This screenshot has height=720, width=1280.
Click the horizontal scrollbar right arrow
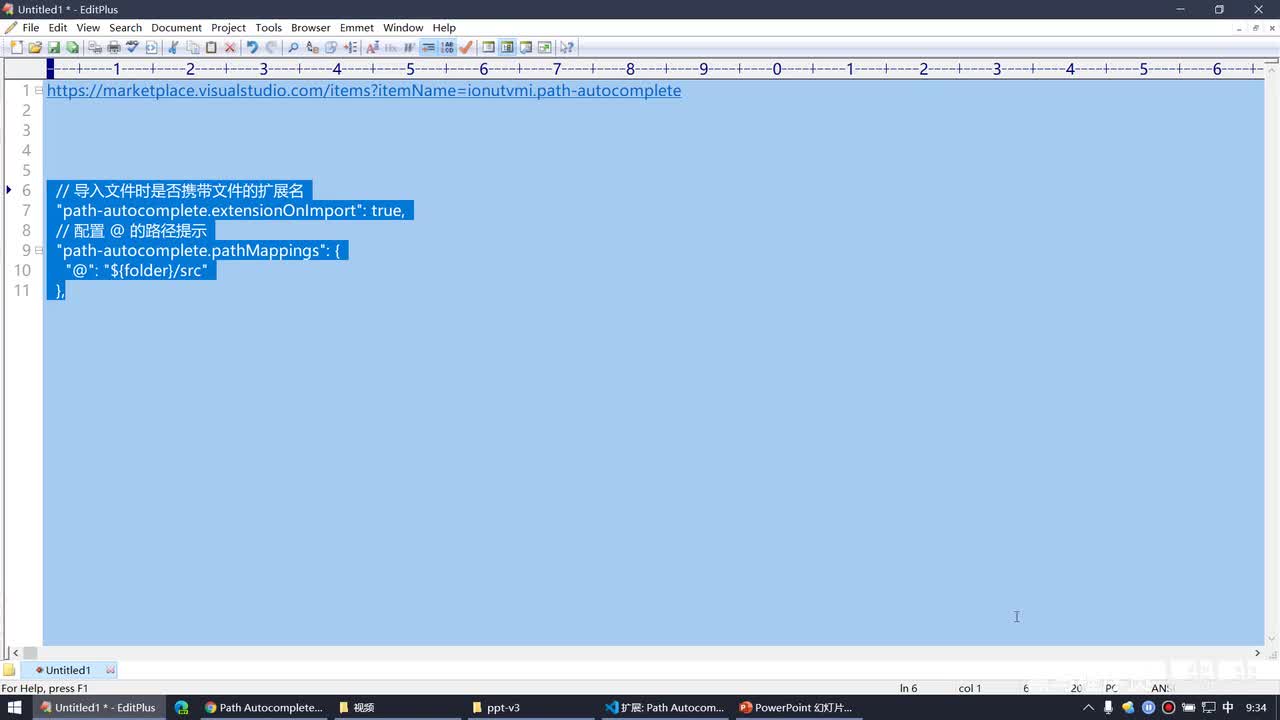pyautogui.click(x=1257, y=653)
